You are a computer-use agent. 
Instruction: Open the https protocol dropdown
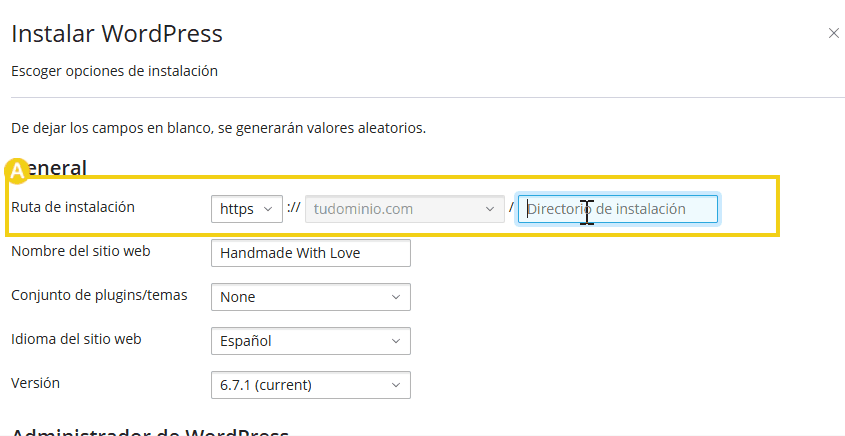[x=247, y=209]
